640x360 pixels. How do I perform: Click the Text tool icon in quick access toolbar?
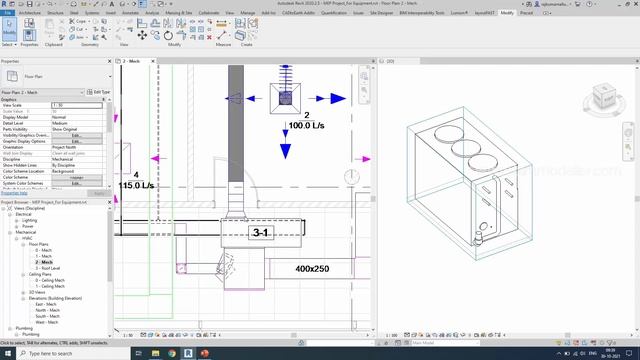[x=112, y=4]
